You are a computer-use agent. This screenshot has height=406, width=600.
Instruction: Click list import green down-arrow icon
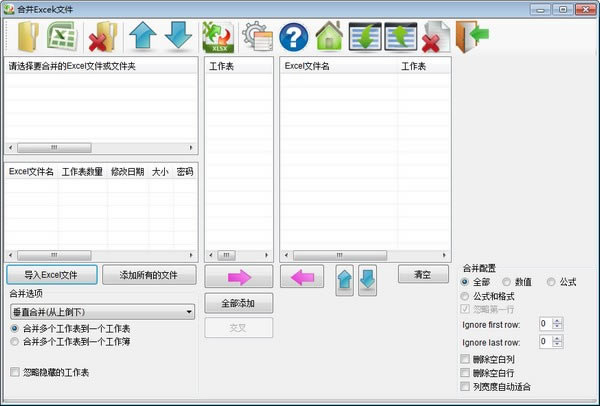pyautogui.click(x=365, y=36)
